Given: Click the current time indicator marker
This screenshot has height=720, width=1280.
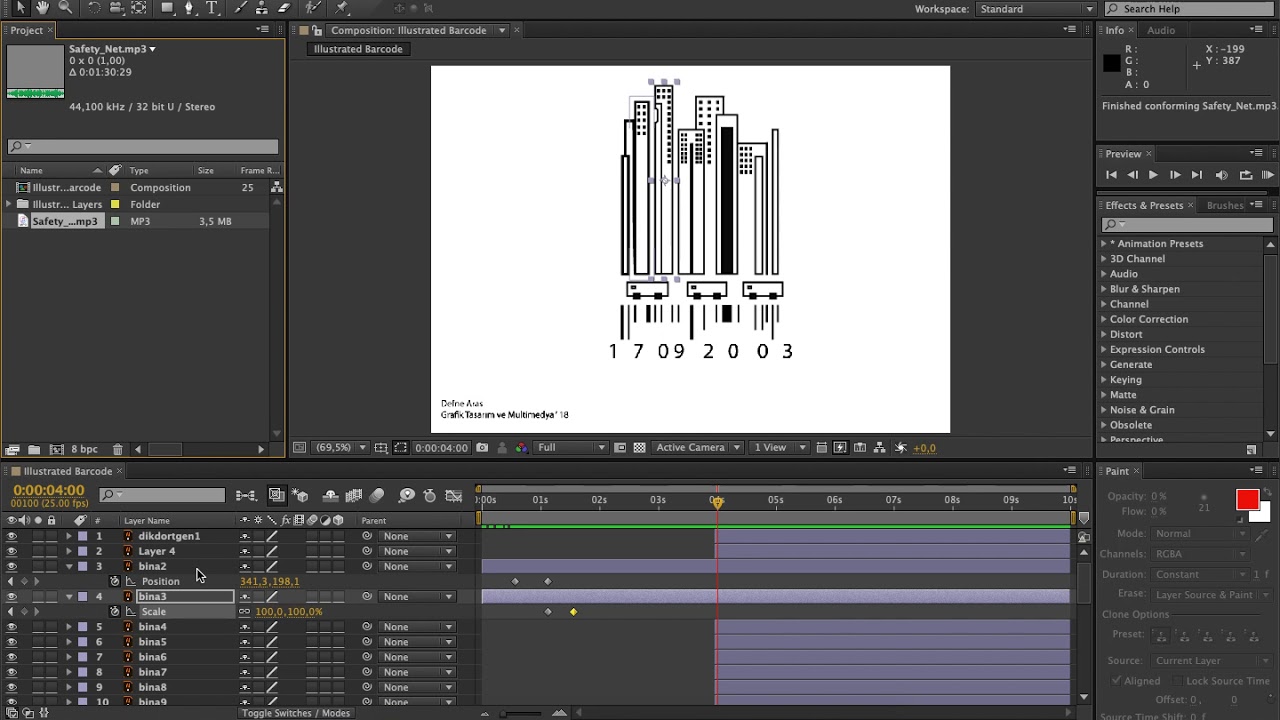Looking at the screenshot, I should [x=717, y=502].
